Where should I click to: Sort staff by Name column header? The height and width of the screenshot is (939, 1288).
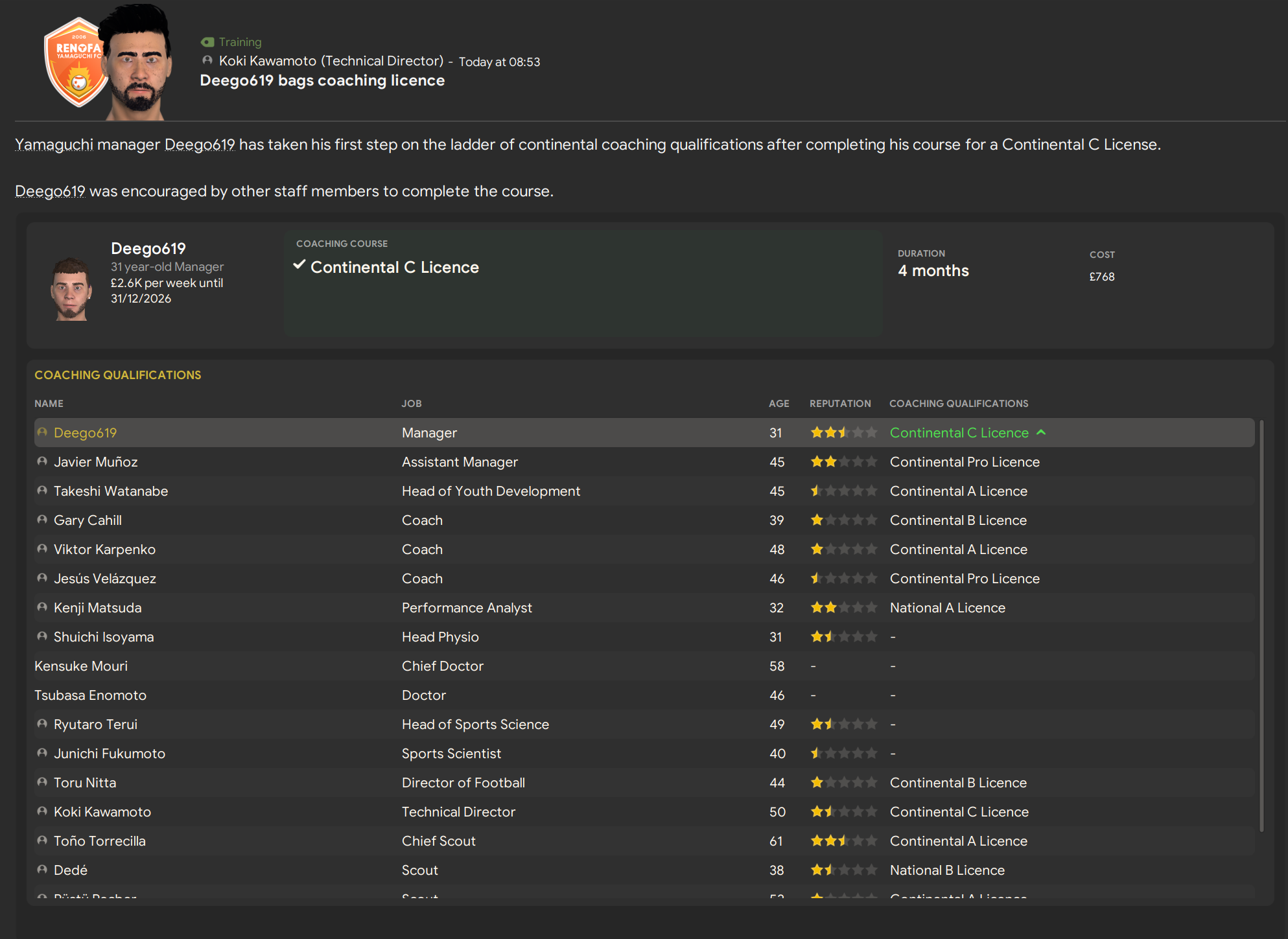click(49, 403)
